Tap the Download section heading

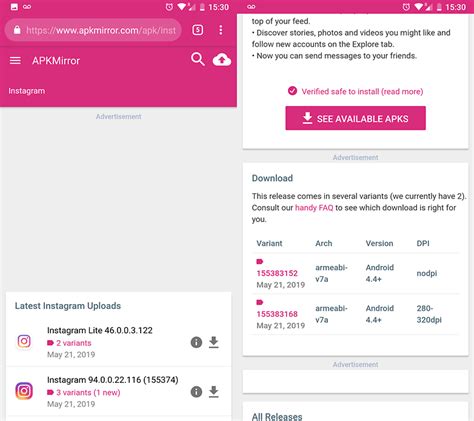click(x=272, y=178)
